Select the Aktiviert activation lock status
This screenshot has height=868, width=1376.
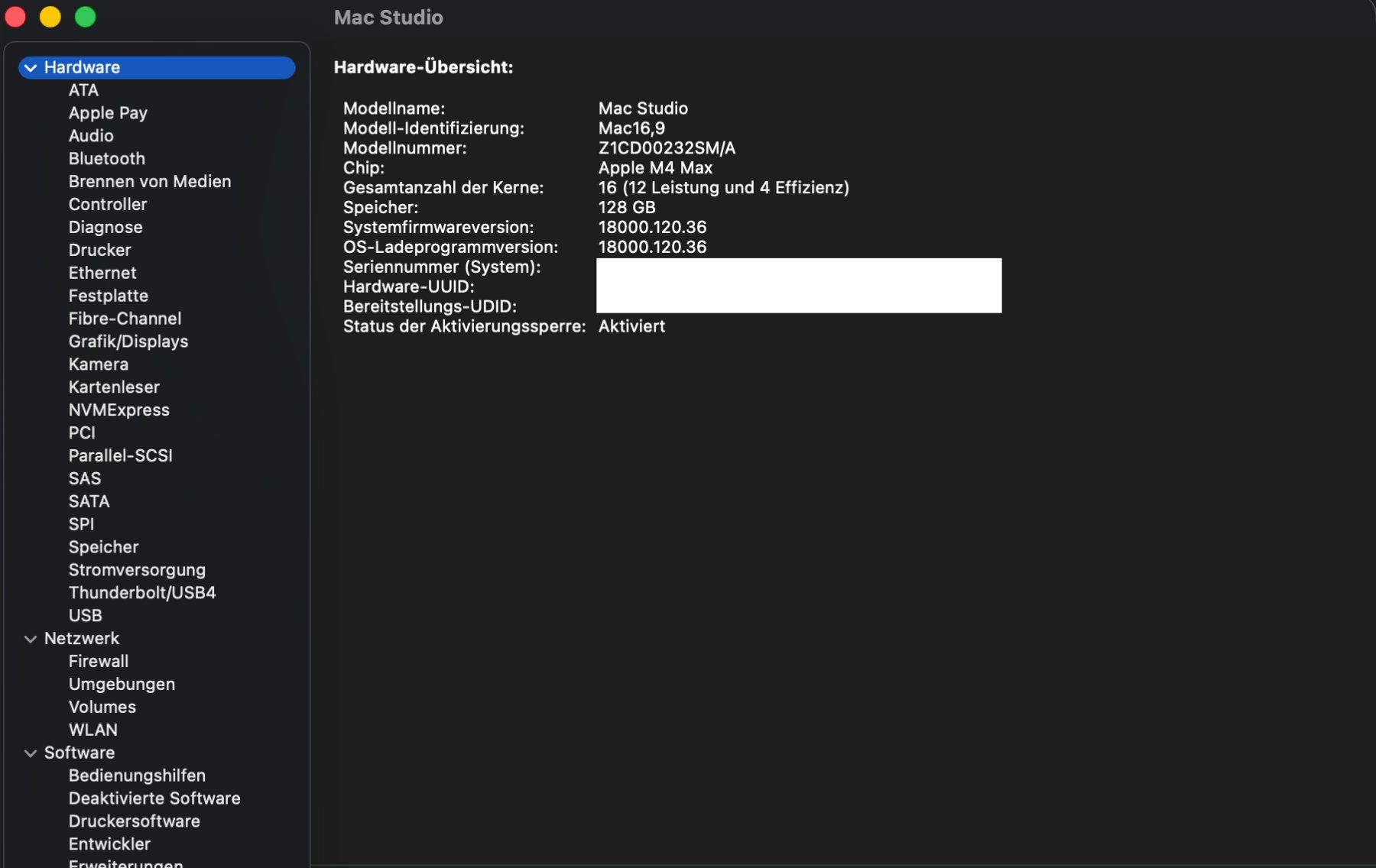pos(631,327)
